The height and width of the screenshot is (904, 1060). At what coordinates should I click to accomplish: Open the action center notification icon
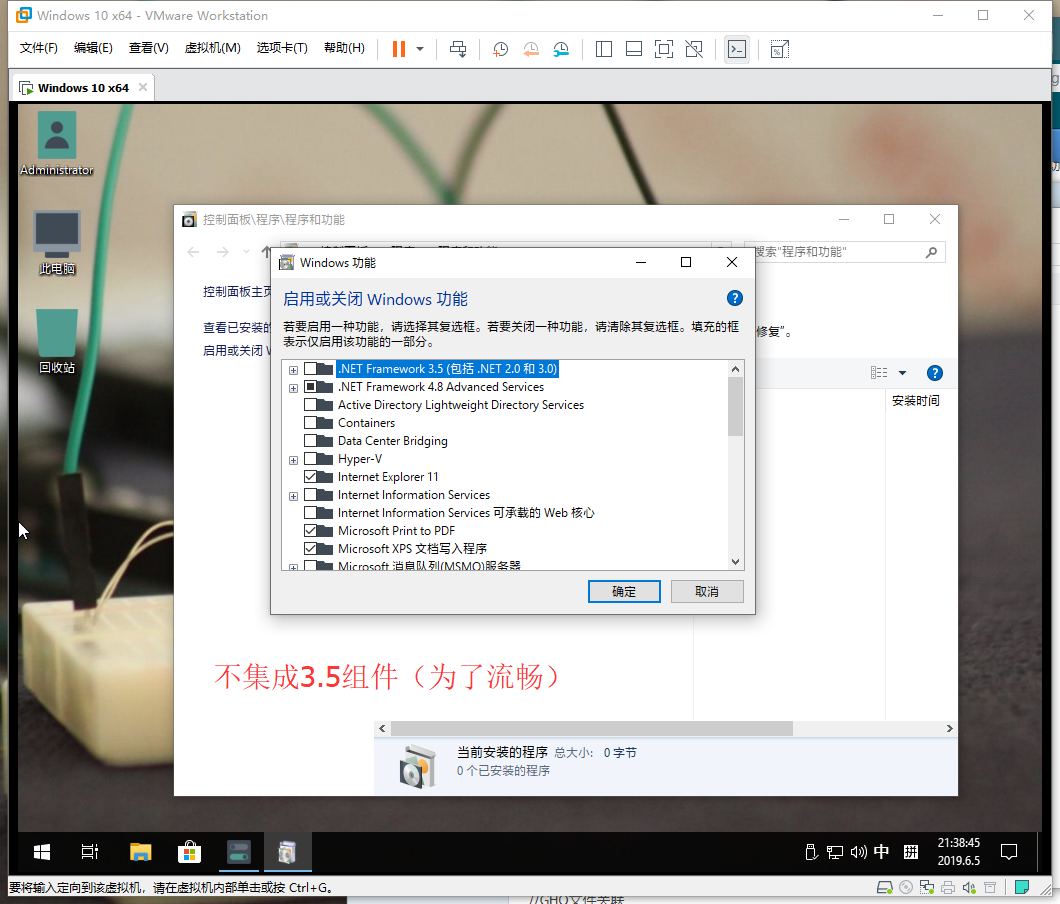point(1009,852)
